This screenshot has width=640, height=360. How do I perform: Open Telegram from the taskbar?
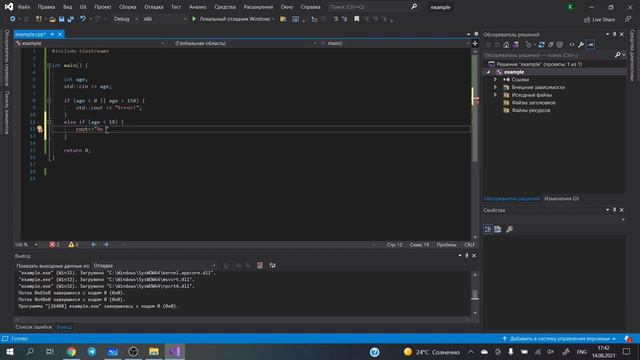(92, 351)
